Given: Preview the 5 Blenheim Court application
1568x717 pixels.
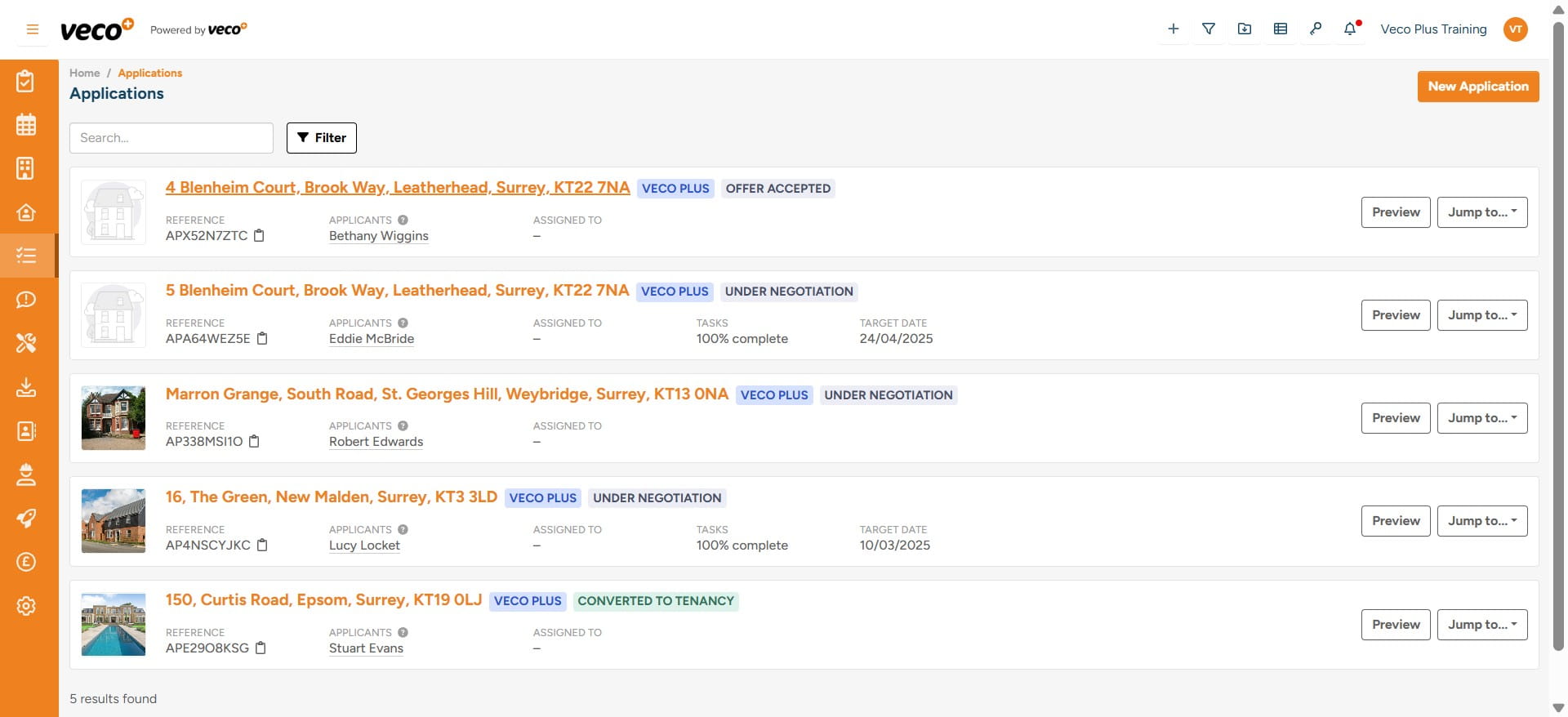Looking at the screenshot, I should pos(1396,315).
